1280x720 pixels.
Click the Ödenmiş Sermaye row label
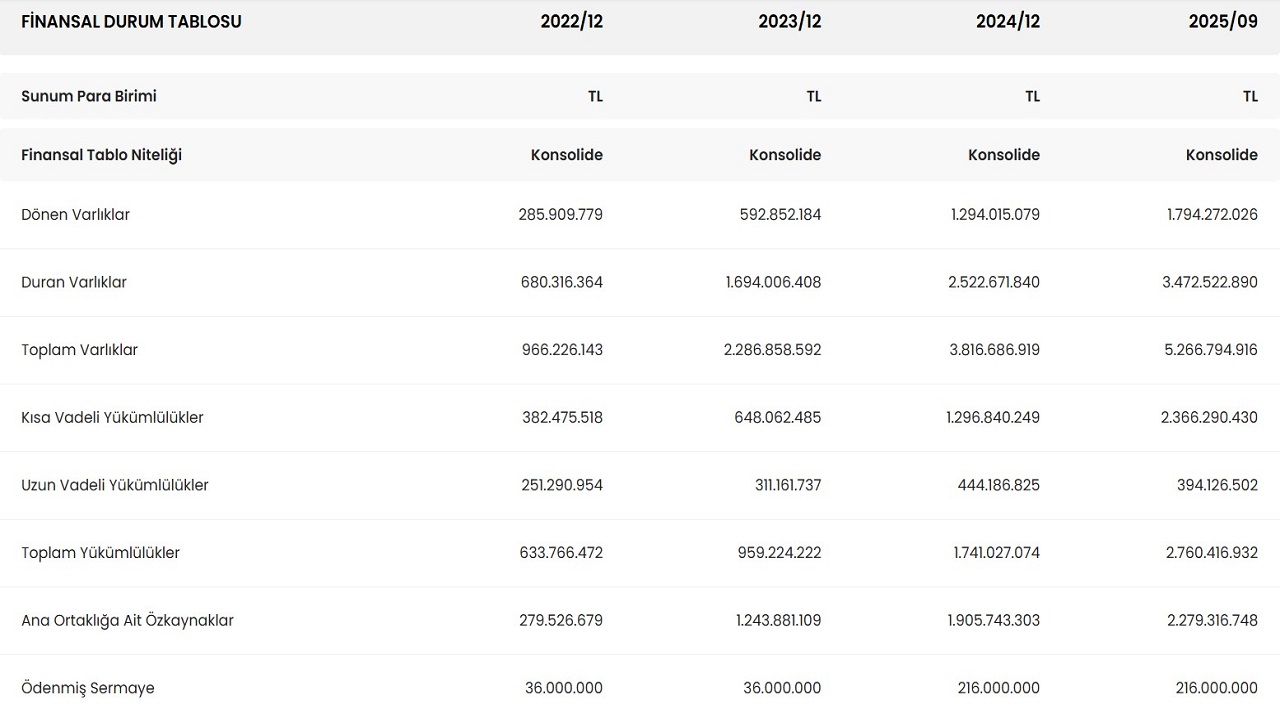pos(88,688)
